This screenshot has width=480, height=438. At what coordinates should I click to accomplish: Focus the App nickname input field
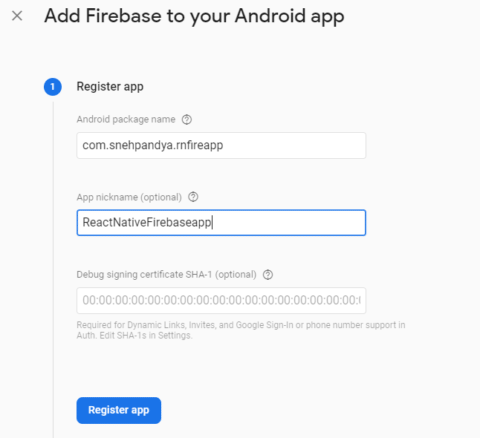click(221, 223)
